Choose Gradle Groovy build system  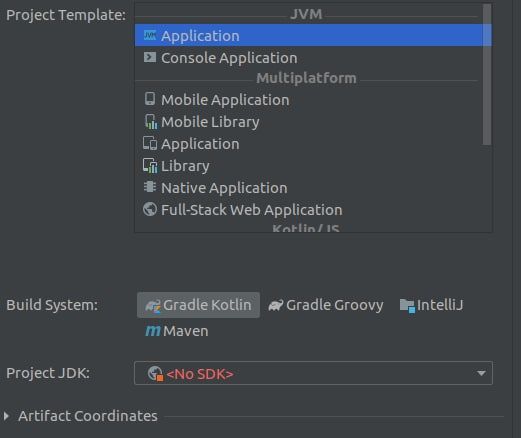(326, 305)
